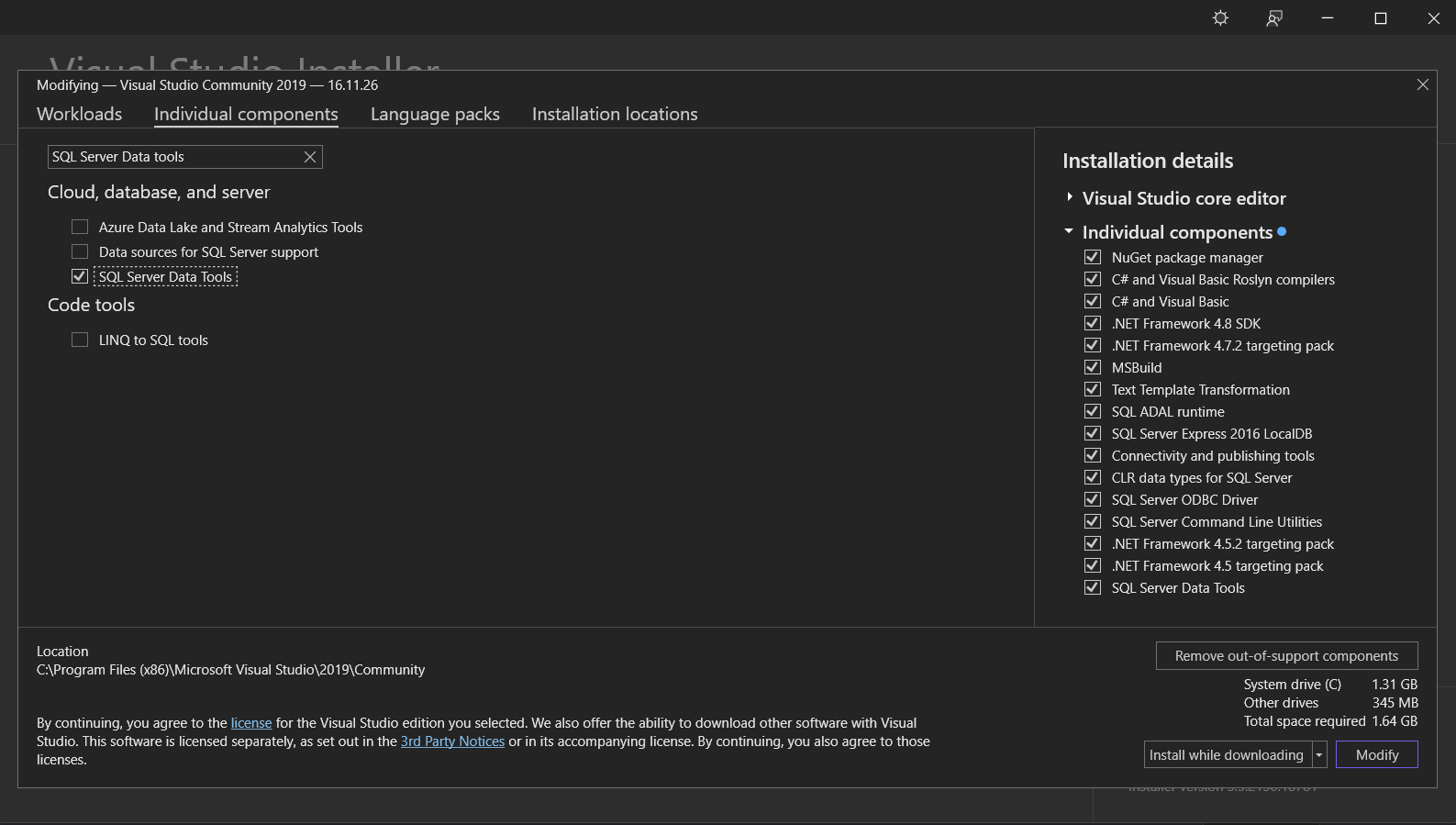
Task: Uncheck SQL Server Express 2016 LocalDB
Action: click(x=1092, y=433)
